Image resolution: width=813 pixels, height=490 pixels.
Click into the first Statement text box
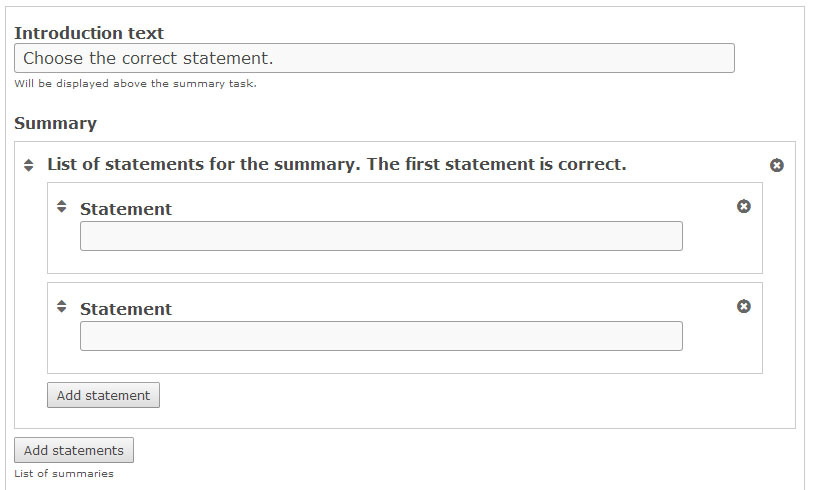click(x=381, y=236)
